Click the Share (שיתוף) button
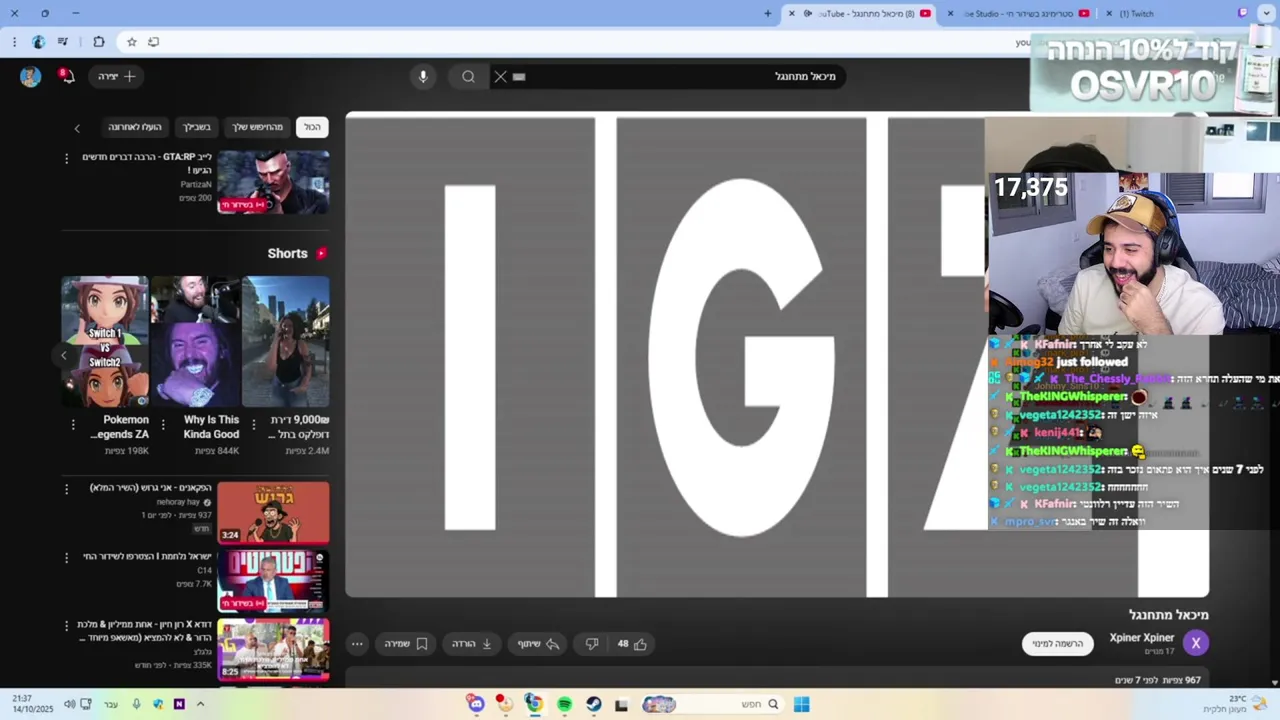This screenshot has width=1280, height=720. [x=538, y=644]
